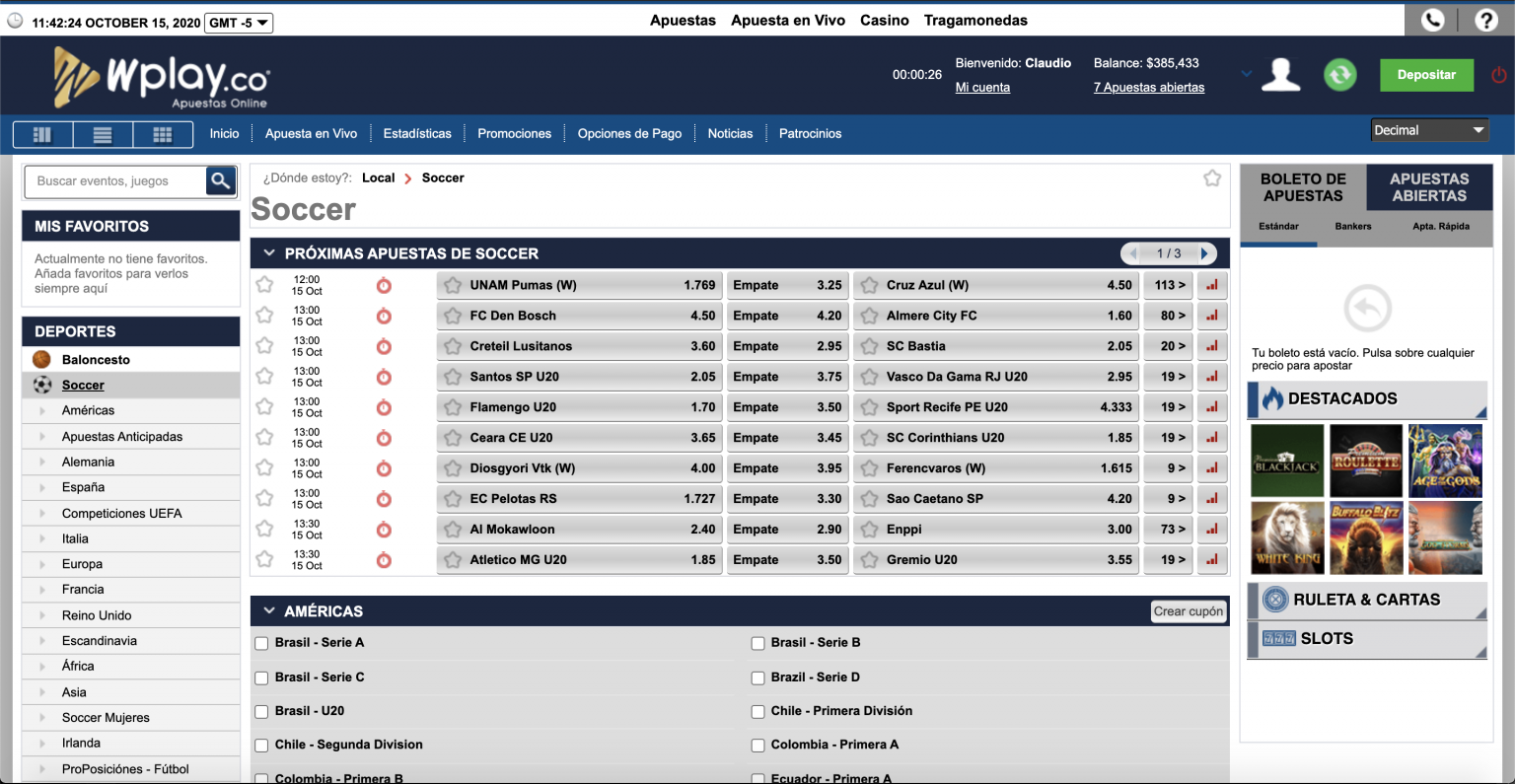Open statistics icon for UNAM Pumas match
Screen dimensions: 1515x784
coord(1211,285)
